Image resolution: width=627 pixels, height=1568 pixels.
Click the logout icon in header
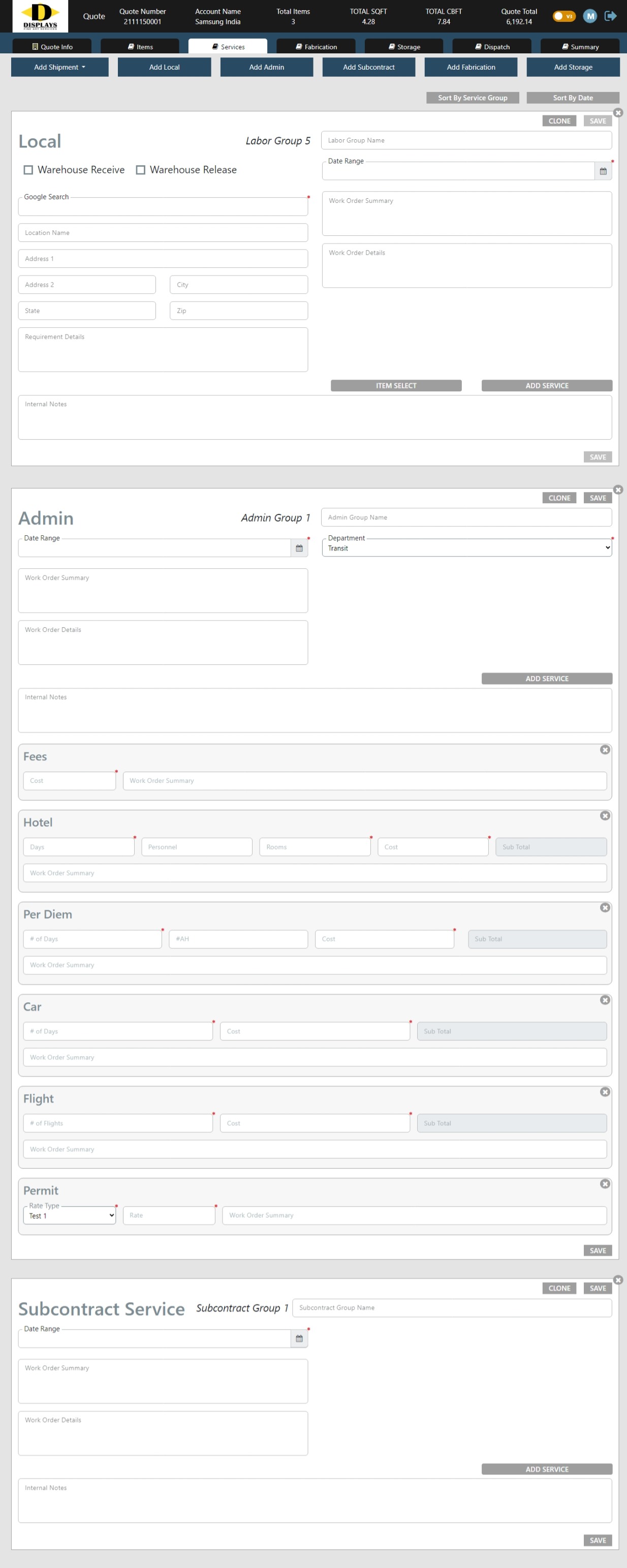(x=610, y=16)
